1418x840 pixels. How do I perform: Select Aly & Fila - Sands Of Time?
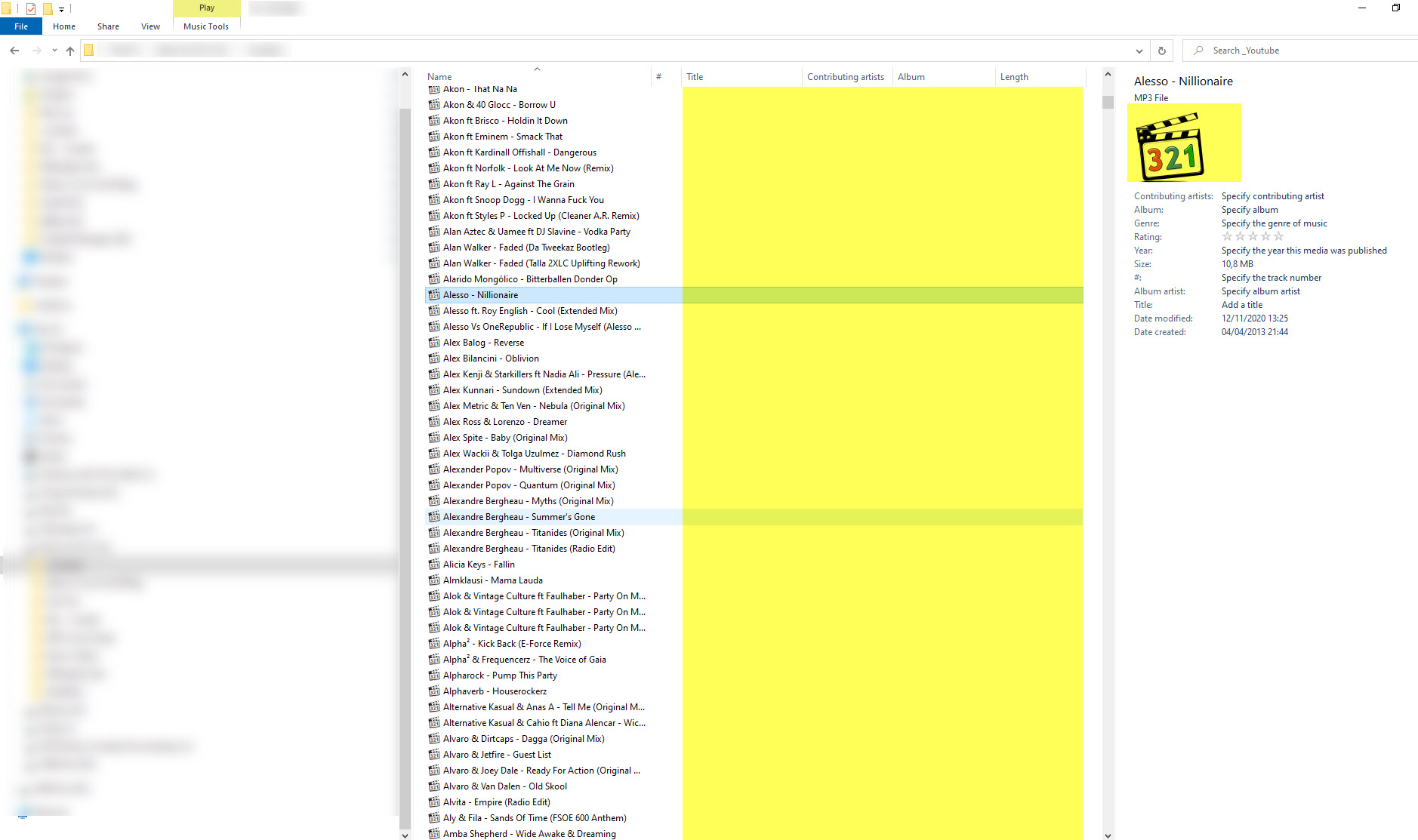click(x=535, y=818)
